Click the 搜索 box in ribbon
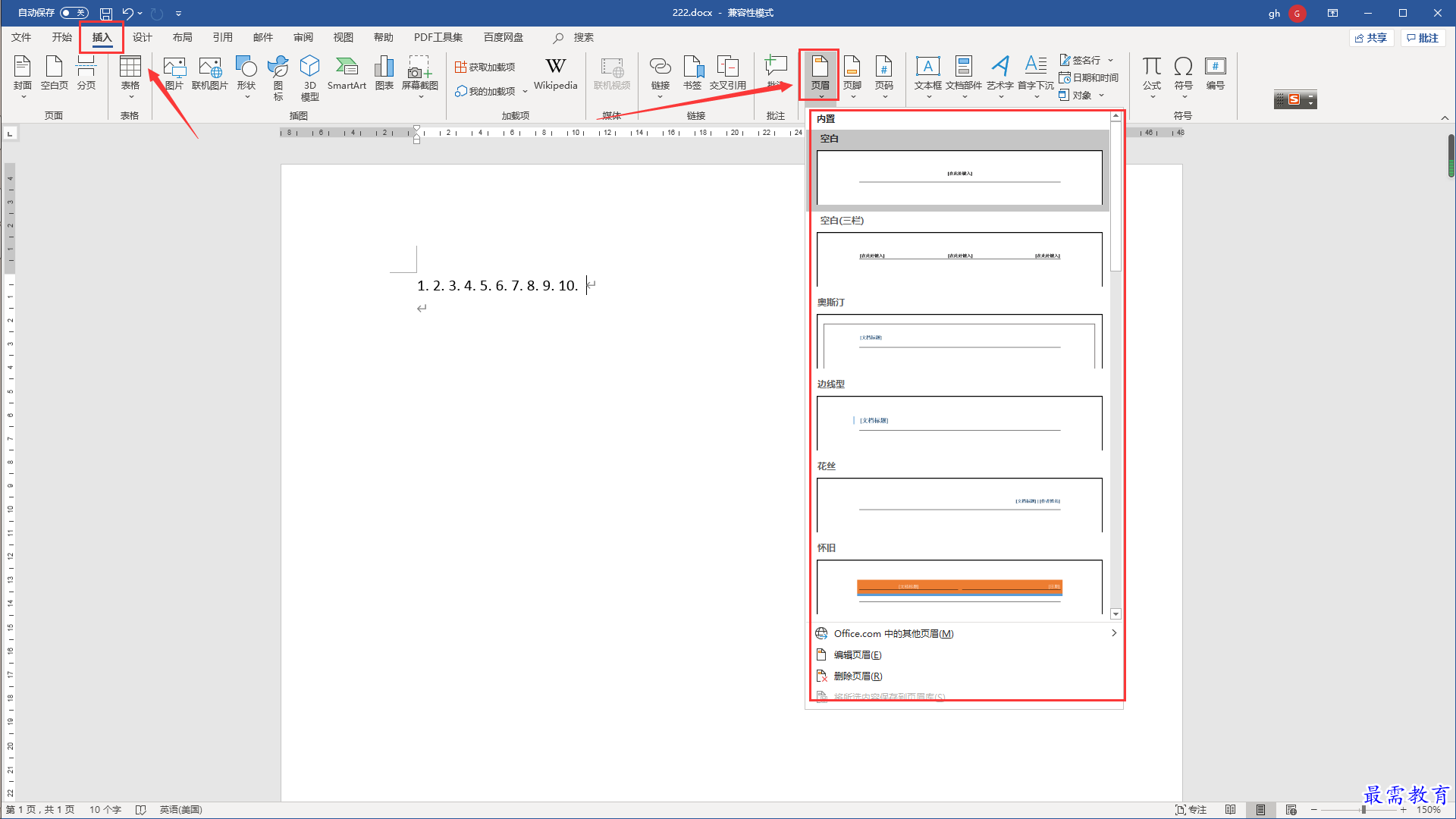The image size is (1456, 819). (x=574, y=37)
